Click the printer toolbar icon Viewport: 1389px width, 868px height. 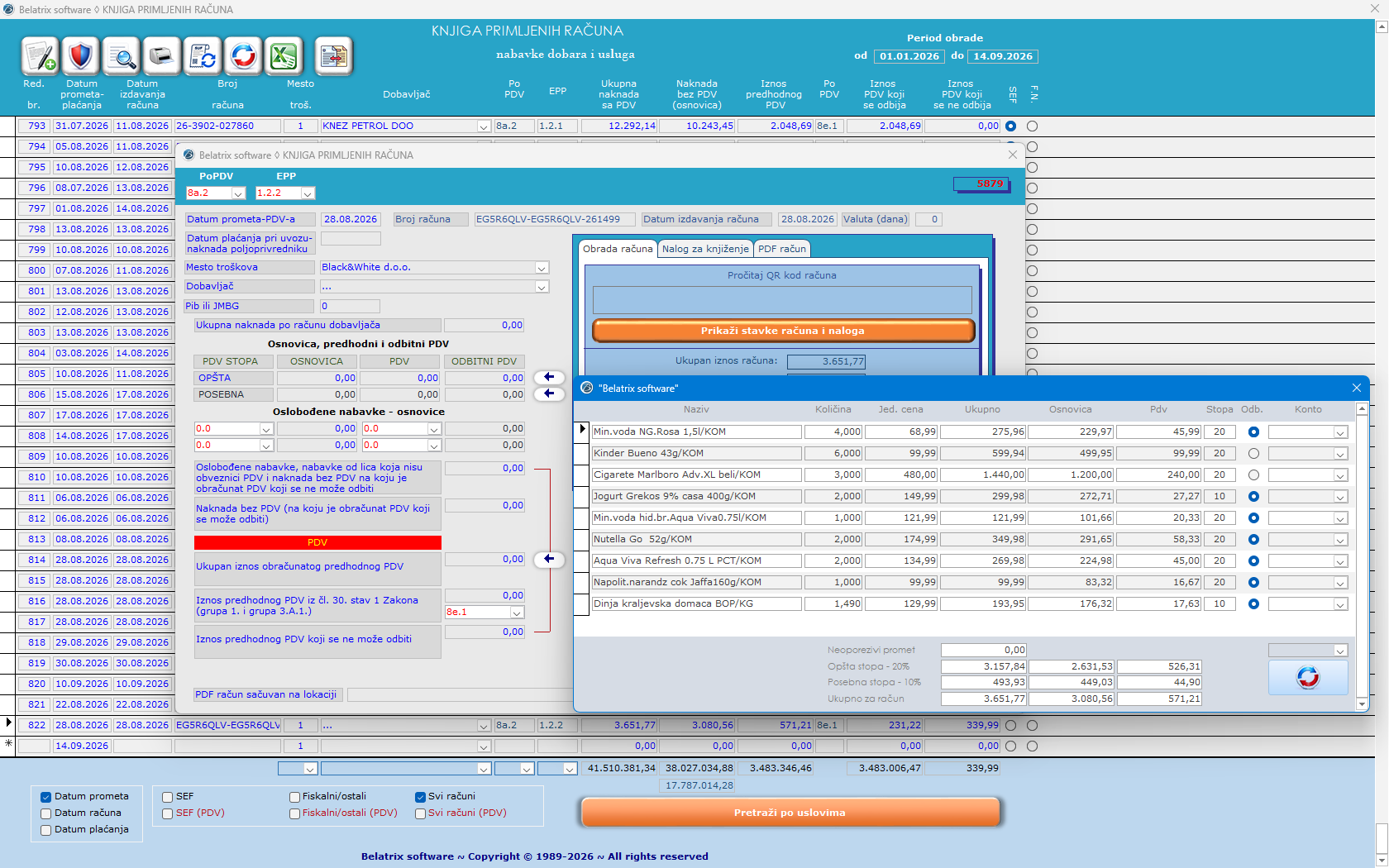point(162,56)
